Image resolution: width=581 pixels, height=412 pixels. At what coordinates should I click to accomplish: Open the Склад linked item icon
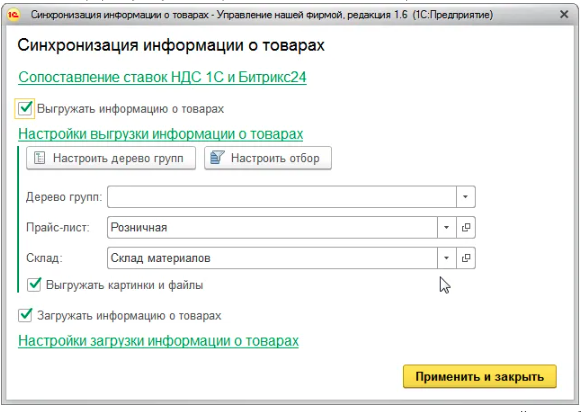click(466, 258)
